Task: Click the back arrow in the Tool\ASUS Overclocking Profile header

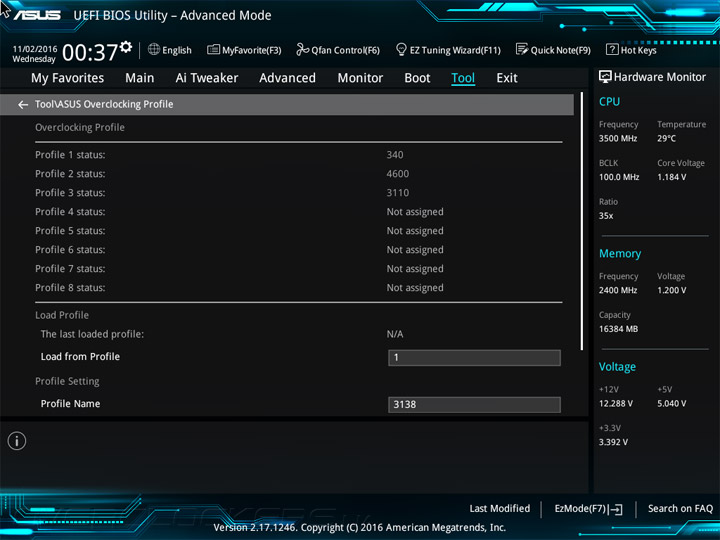Action: point(22,105)
